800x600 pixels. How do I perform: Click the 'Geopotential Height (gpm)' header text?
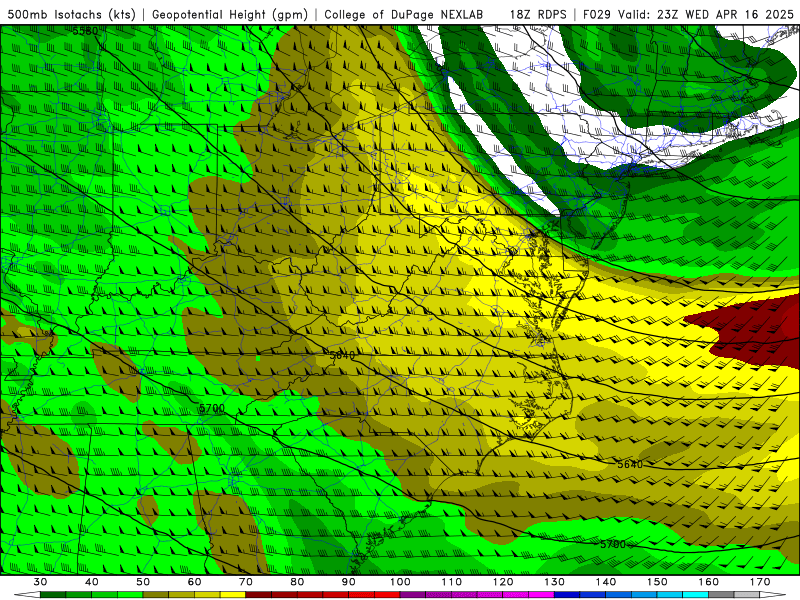click(x=230, y=15)
